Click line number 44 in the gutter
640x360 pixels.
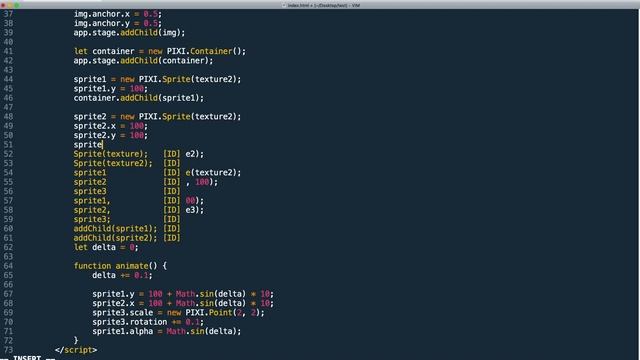click(8, 79)
